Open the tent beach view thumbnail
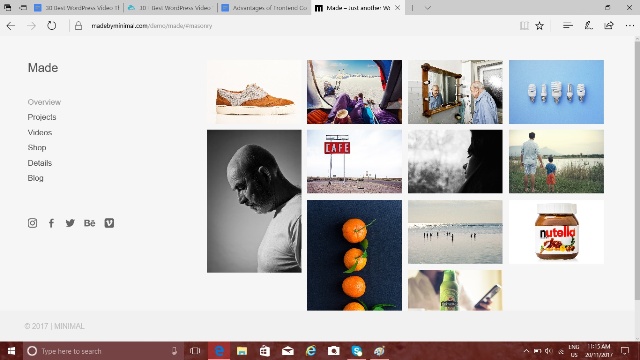The image size is (640, 360). 354,92
